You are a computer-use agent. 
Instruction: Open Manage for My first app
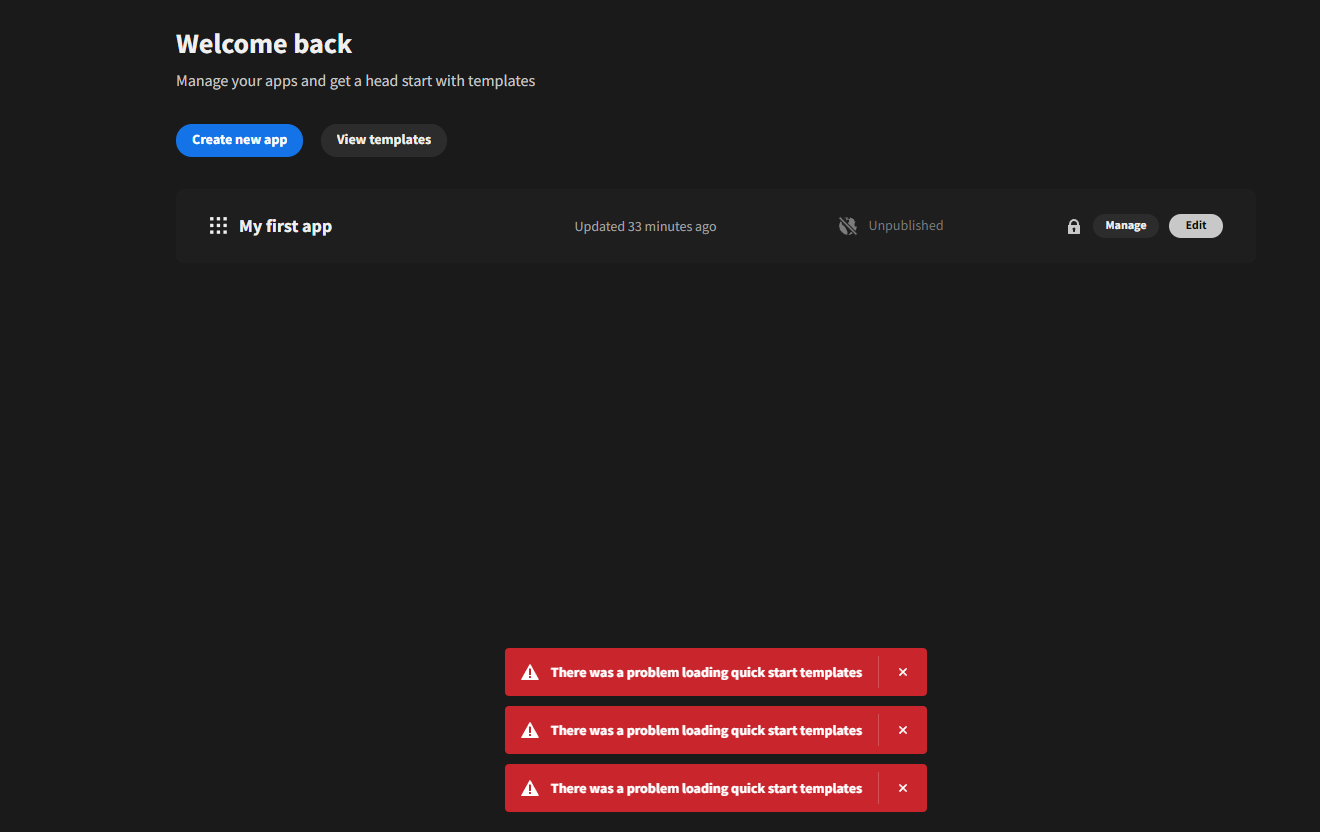(1126, 226)
